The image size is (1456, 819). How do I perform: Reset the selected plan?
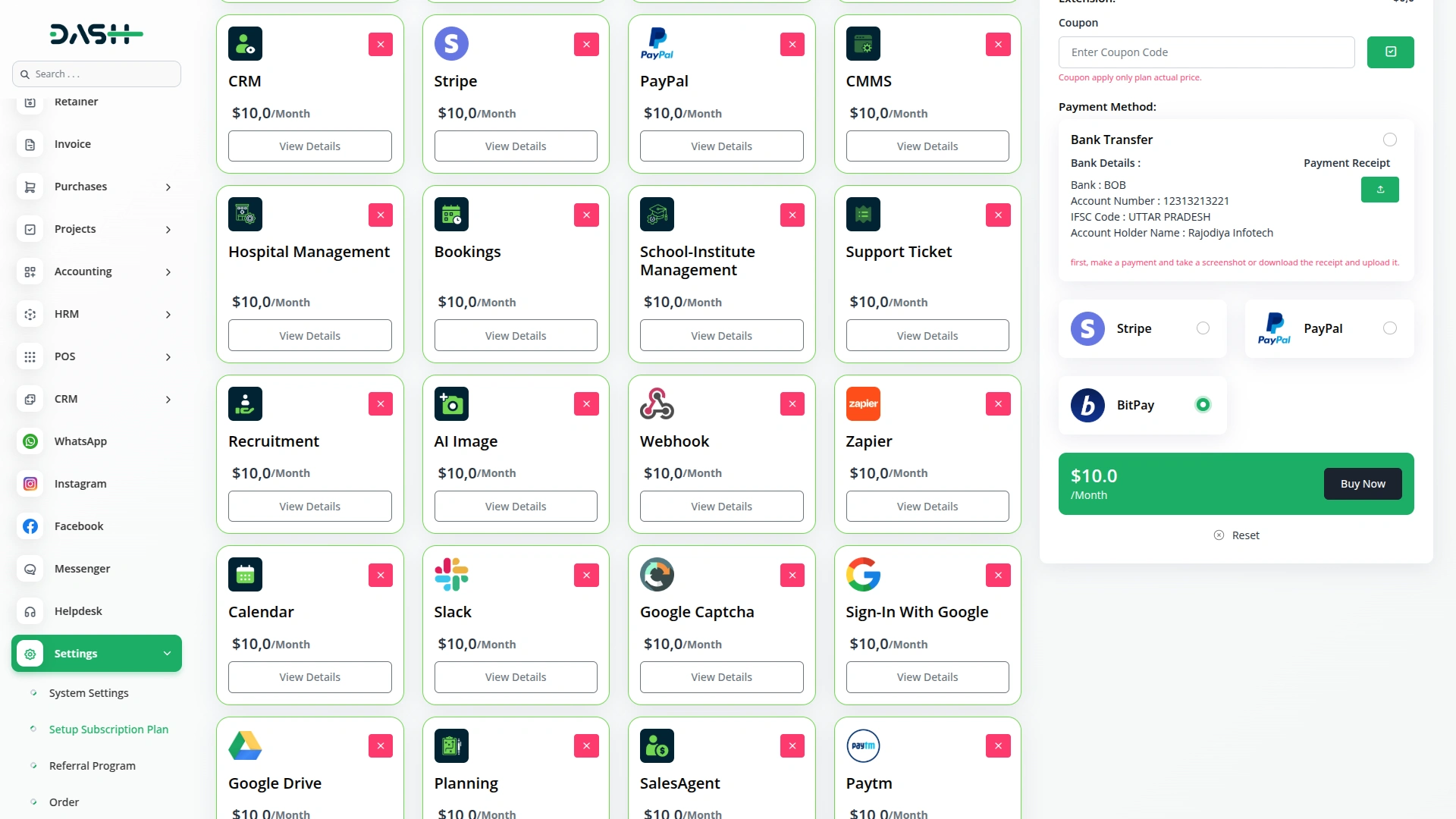[x=1237, y=535]
